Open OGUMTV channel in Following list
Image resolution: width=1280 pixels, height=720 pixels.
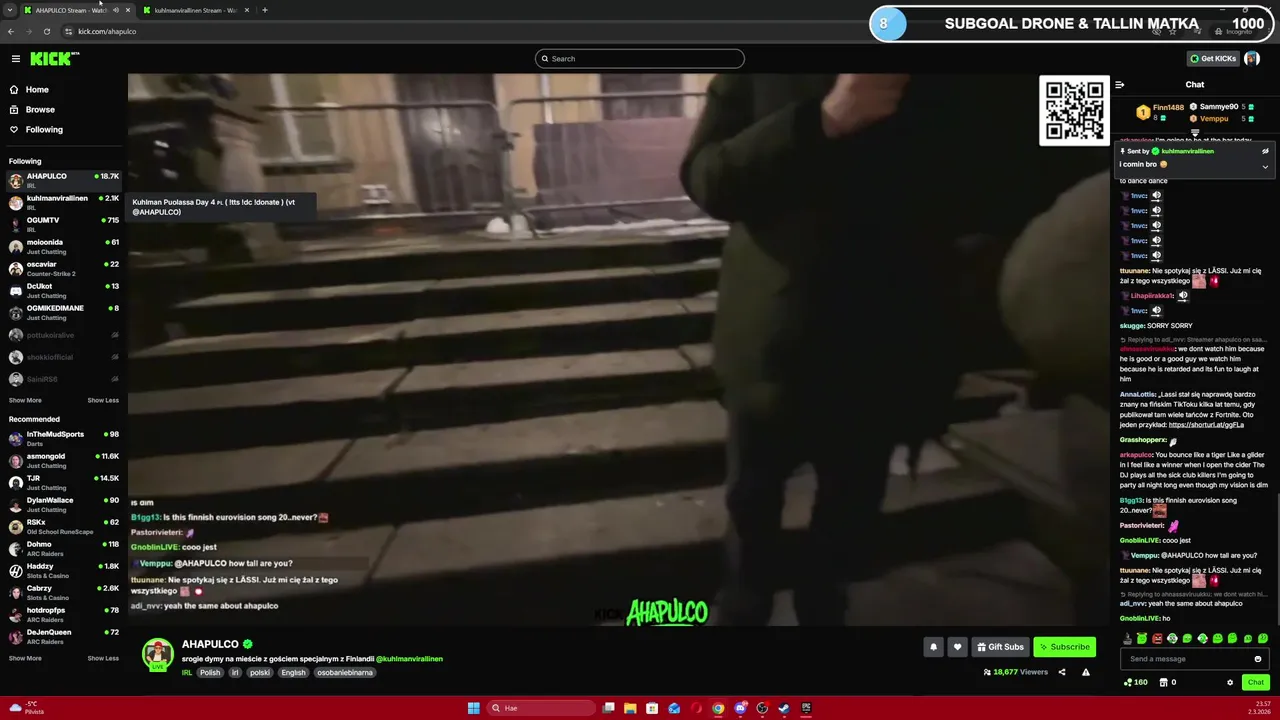point(64,224)
